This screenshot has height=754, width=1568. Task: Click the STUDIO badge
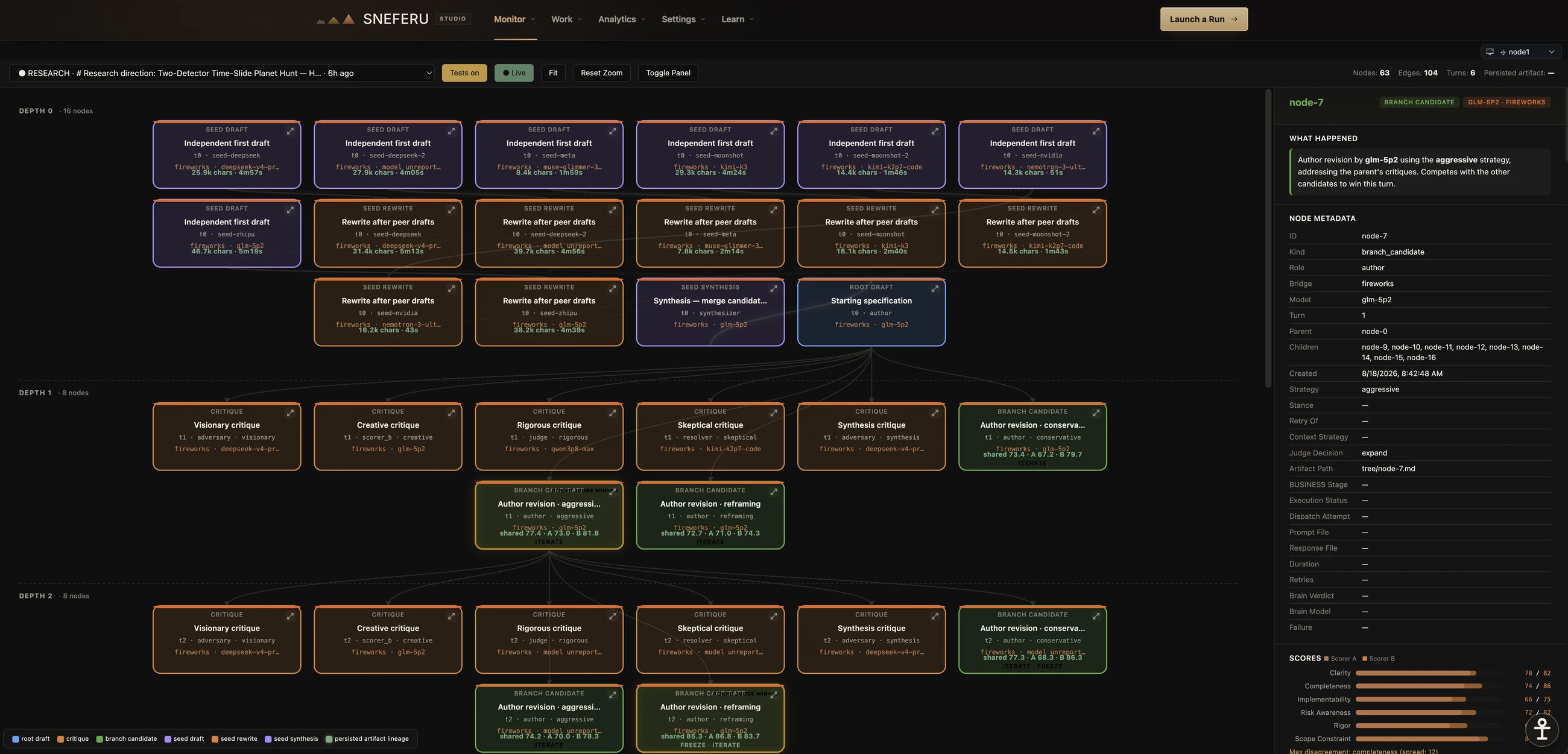[453, 19]
